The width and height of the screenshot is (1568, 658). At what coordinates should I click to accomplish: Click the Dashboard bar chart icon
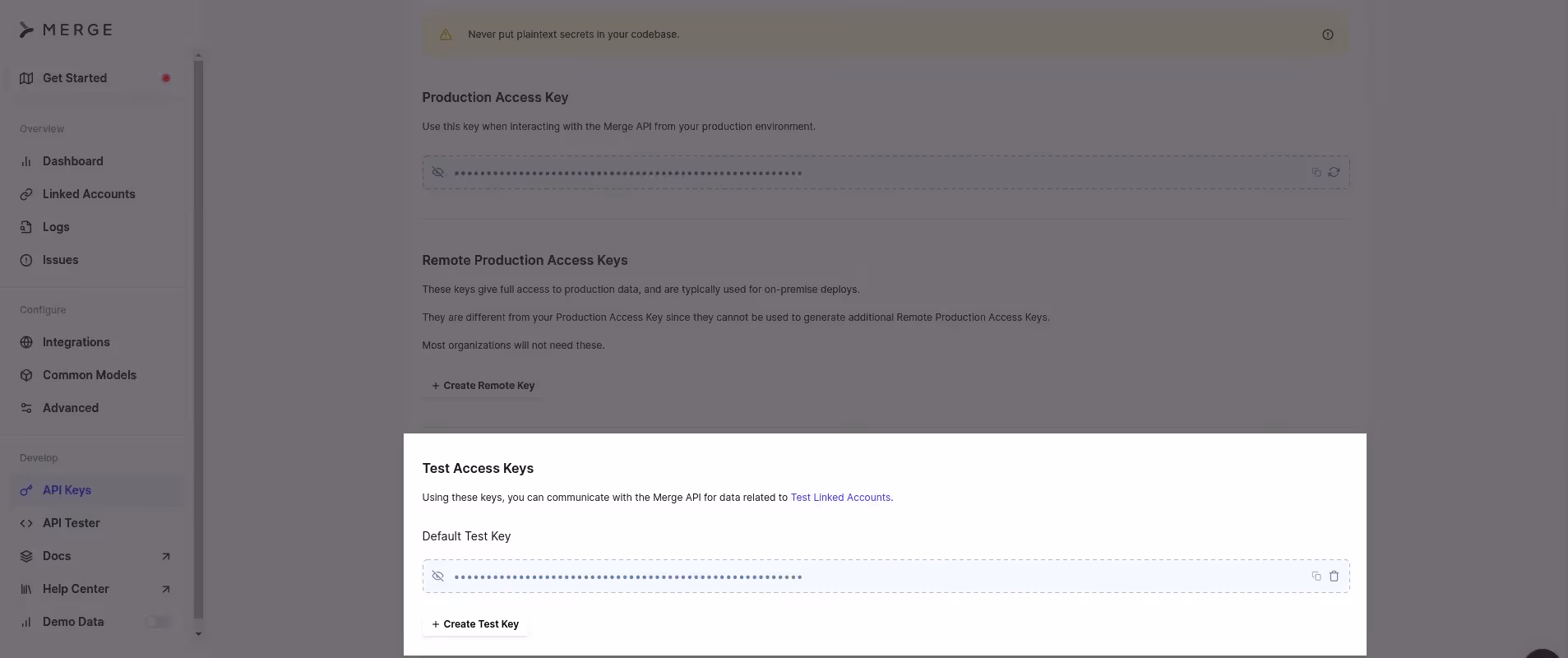(26, 161)
